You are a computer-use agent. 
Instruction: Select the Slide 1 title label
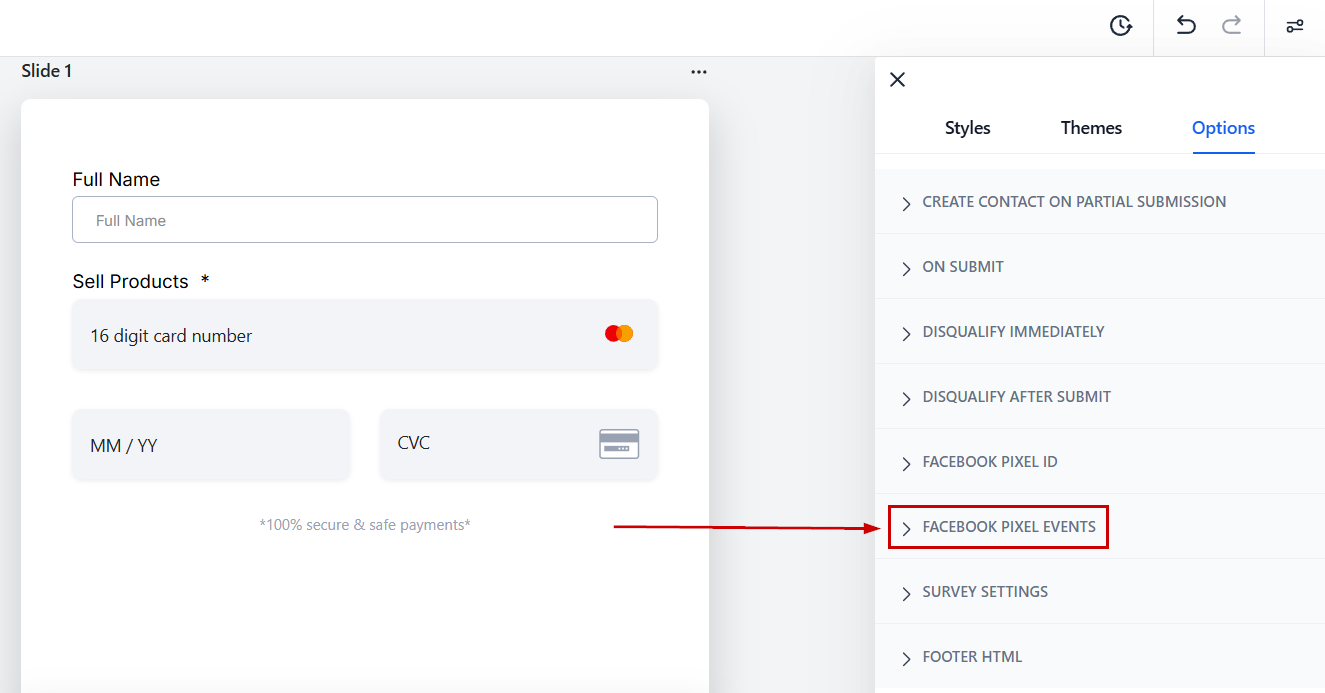coord(47,71)
